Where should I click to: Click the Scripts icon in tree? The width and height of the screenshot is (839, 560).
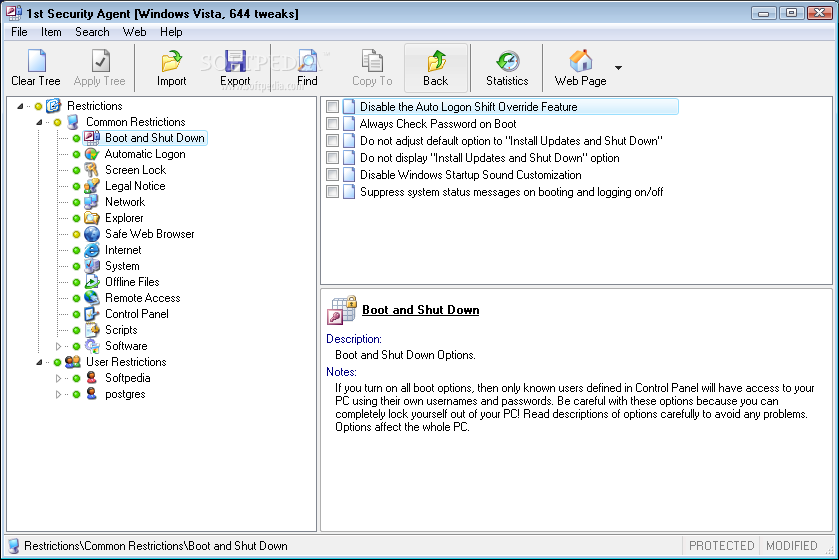point(91,330)
